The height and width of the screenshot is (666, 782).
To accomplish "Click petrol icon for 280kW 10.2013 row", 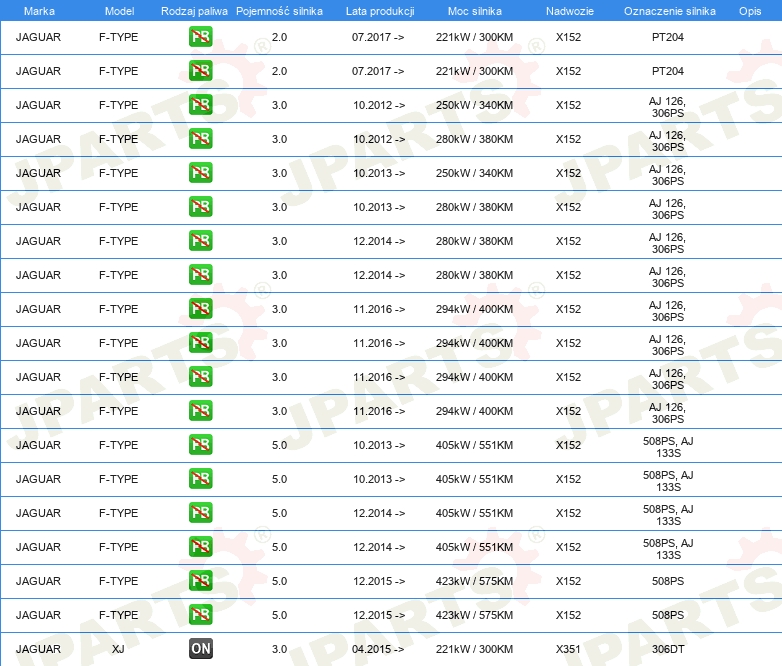I will point(200,207).
